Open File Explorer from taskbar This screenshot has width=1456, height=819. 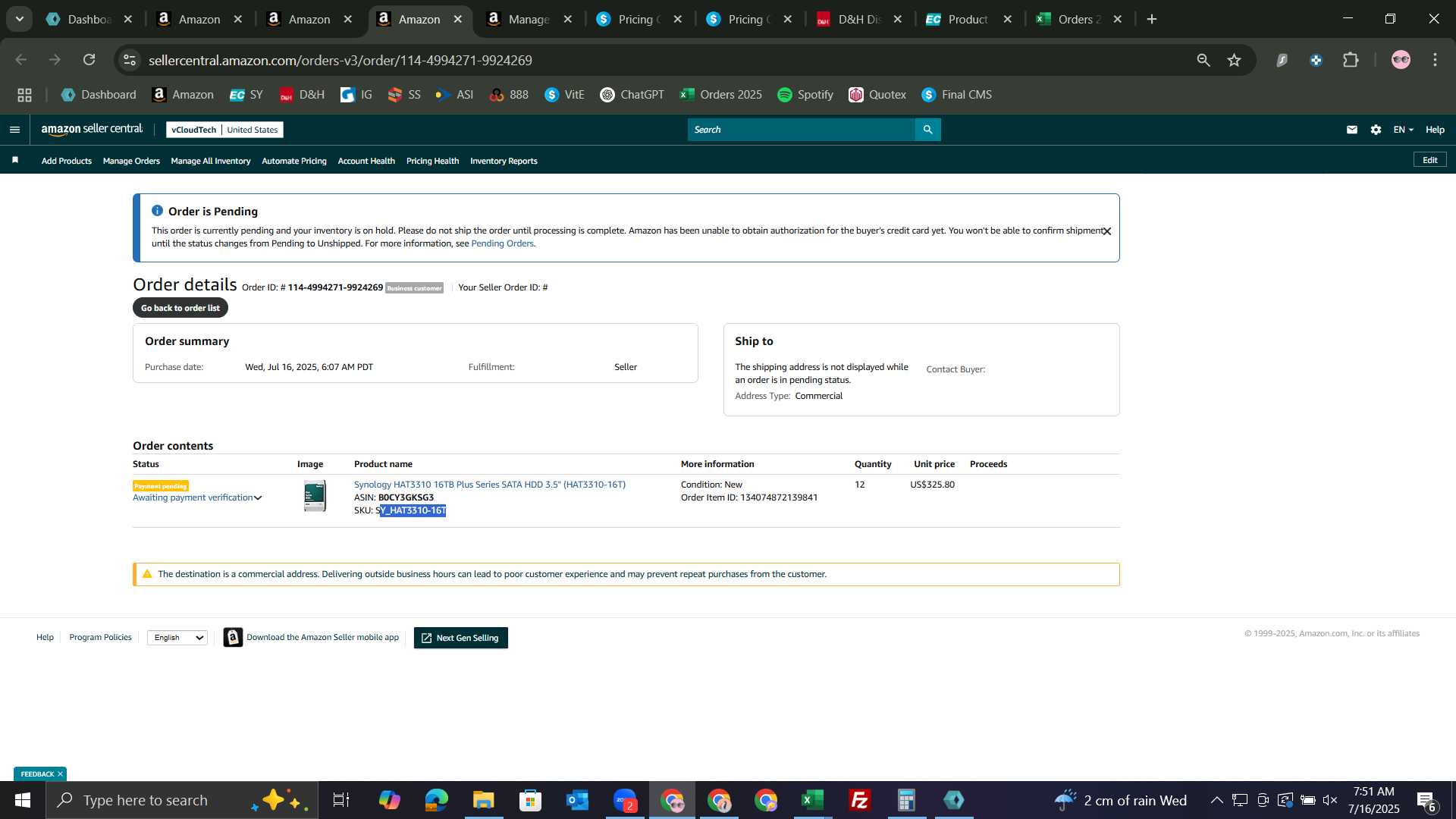tap(483, 800)
